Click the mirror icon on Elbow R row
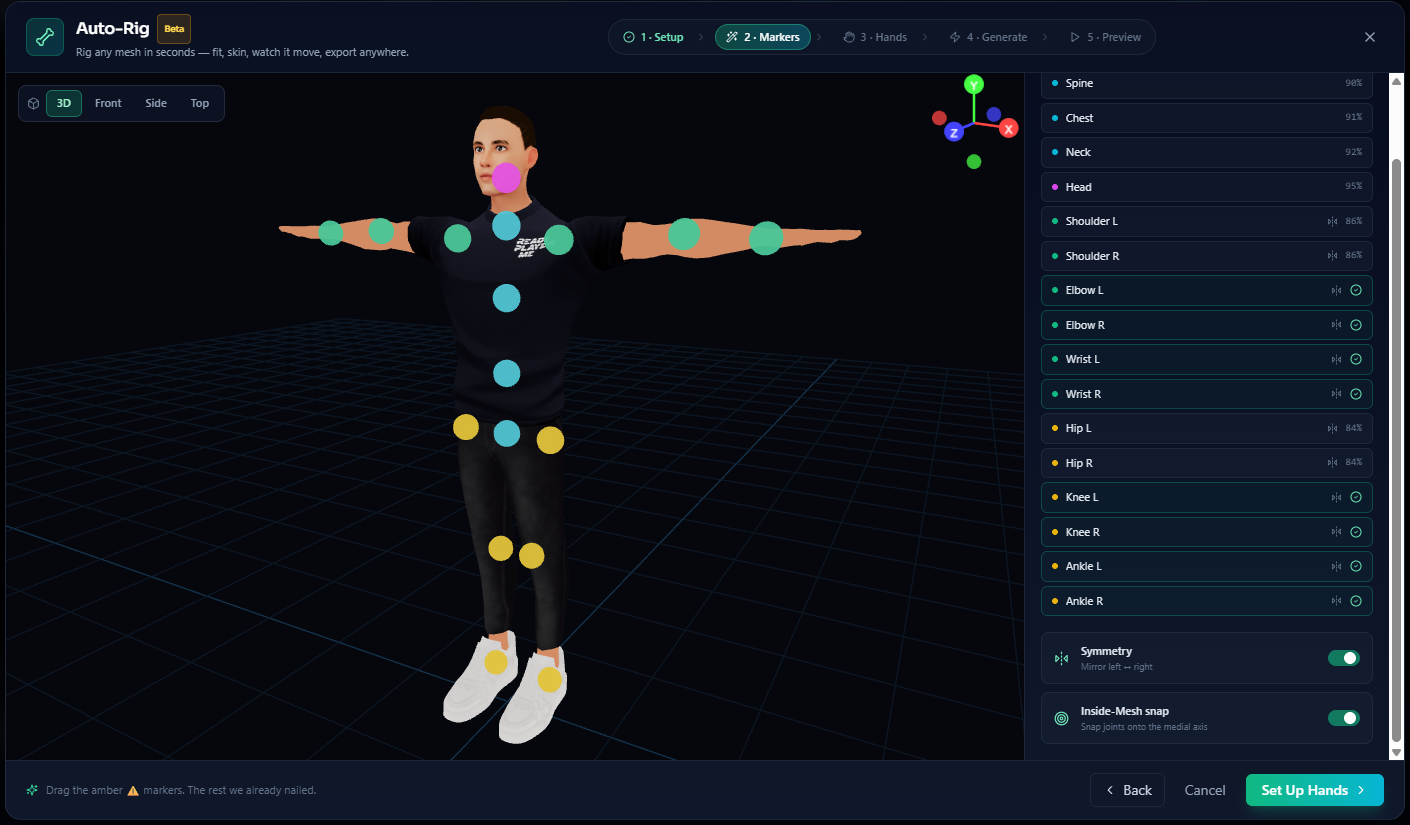 pos(1336,325)
